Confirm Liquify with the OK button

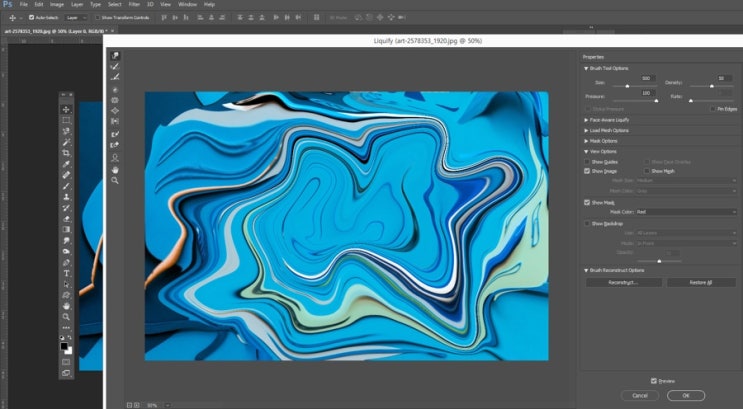pos(686,395)
